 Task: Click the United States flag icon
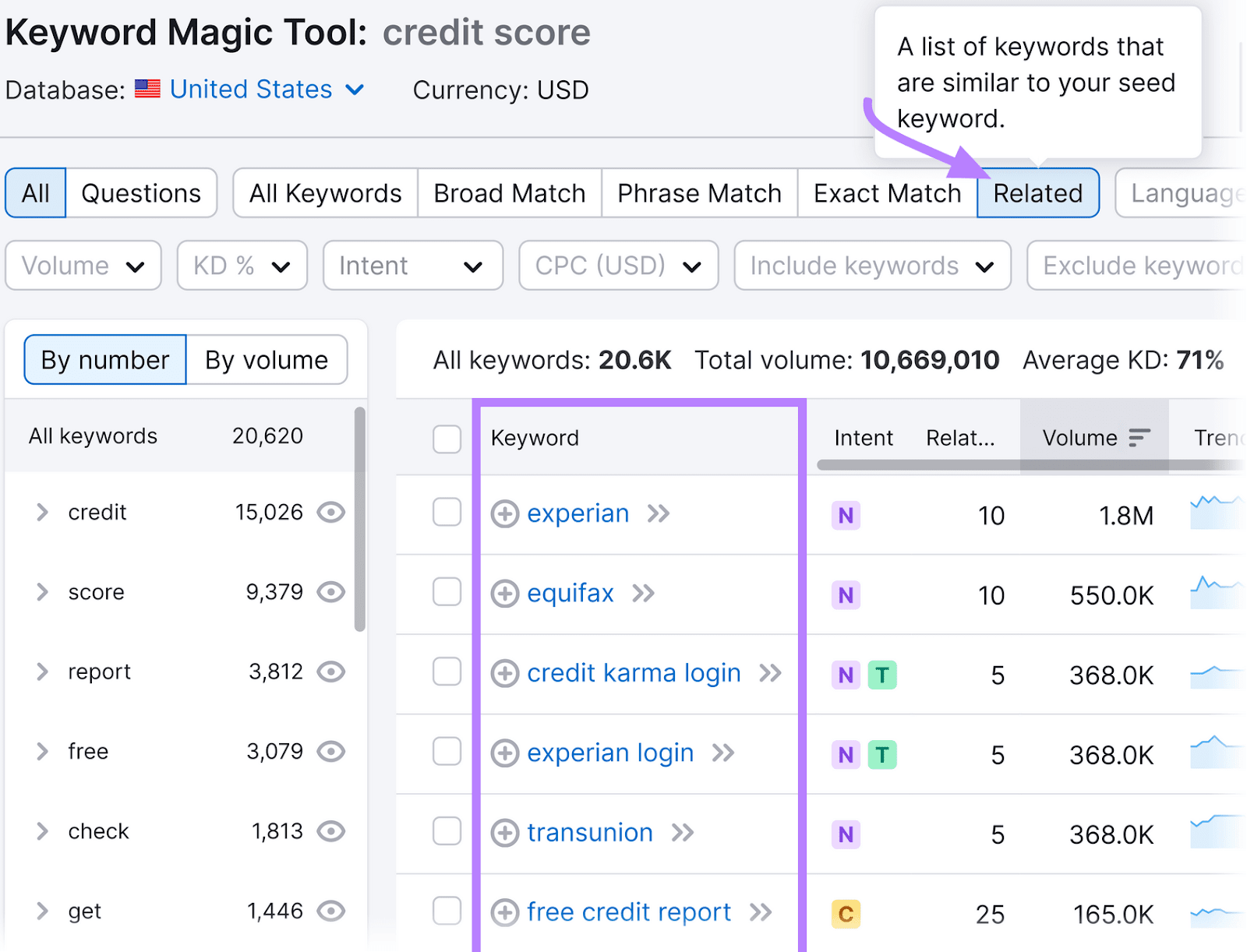(147, 89)
